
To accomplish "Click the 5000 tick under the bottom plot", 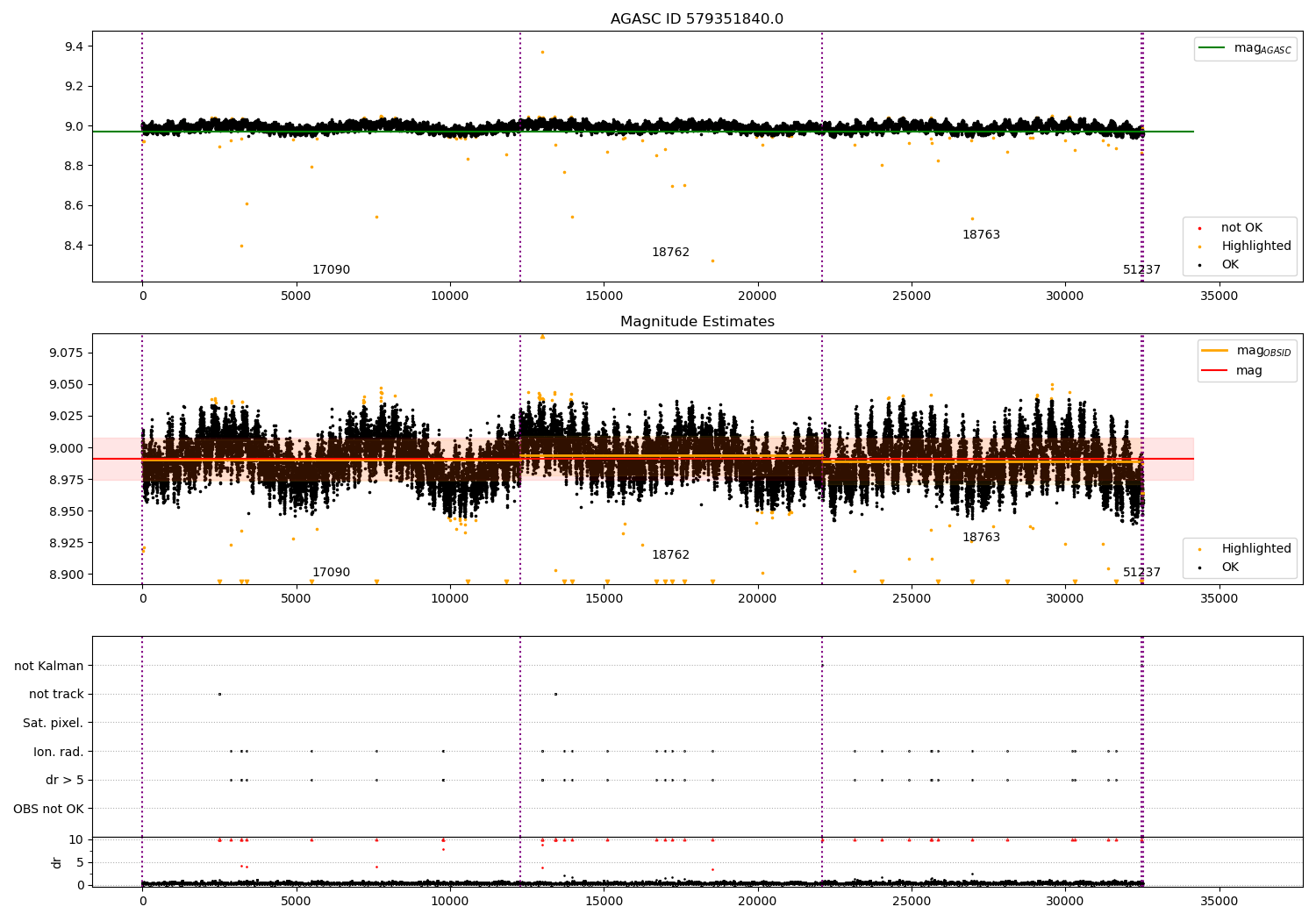I will [x=296, y=901].
